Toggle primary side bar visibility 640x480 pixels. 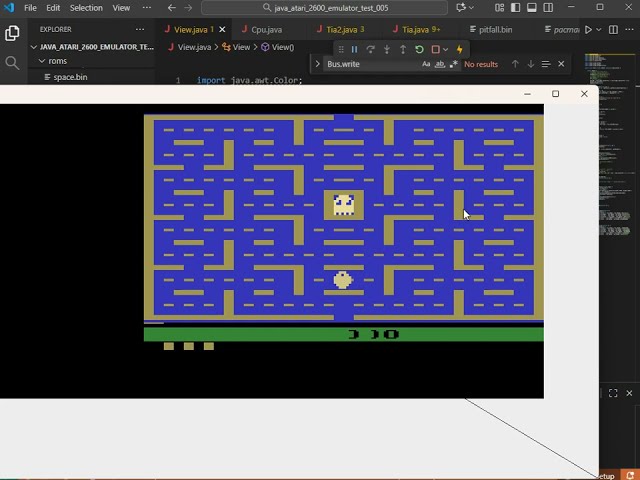click(x=516, y=8)
